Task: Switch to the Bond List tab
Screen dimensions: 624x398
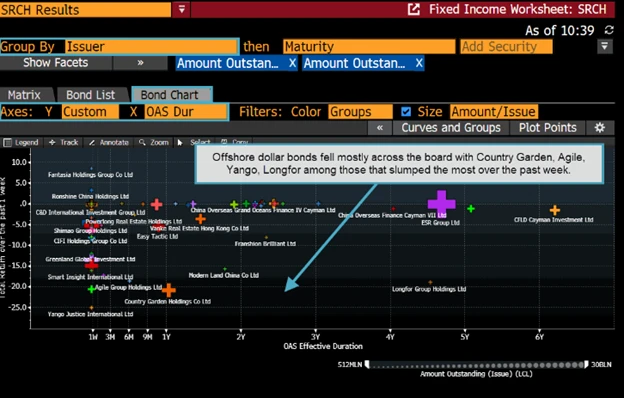Action: tap(91, 95)
